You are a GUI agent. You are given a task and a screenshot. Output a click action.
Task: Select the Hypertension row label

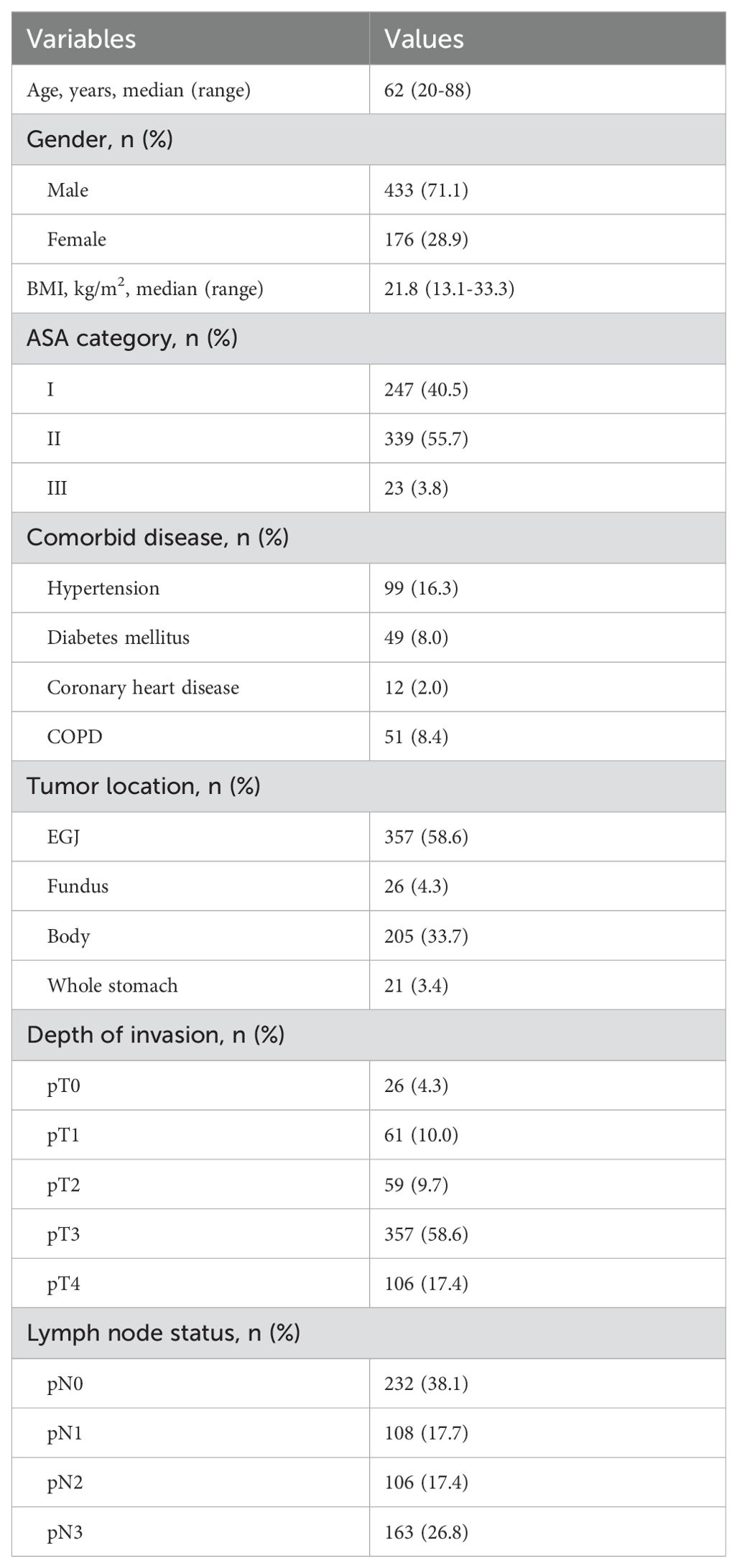[103, 589]
